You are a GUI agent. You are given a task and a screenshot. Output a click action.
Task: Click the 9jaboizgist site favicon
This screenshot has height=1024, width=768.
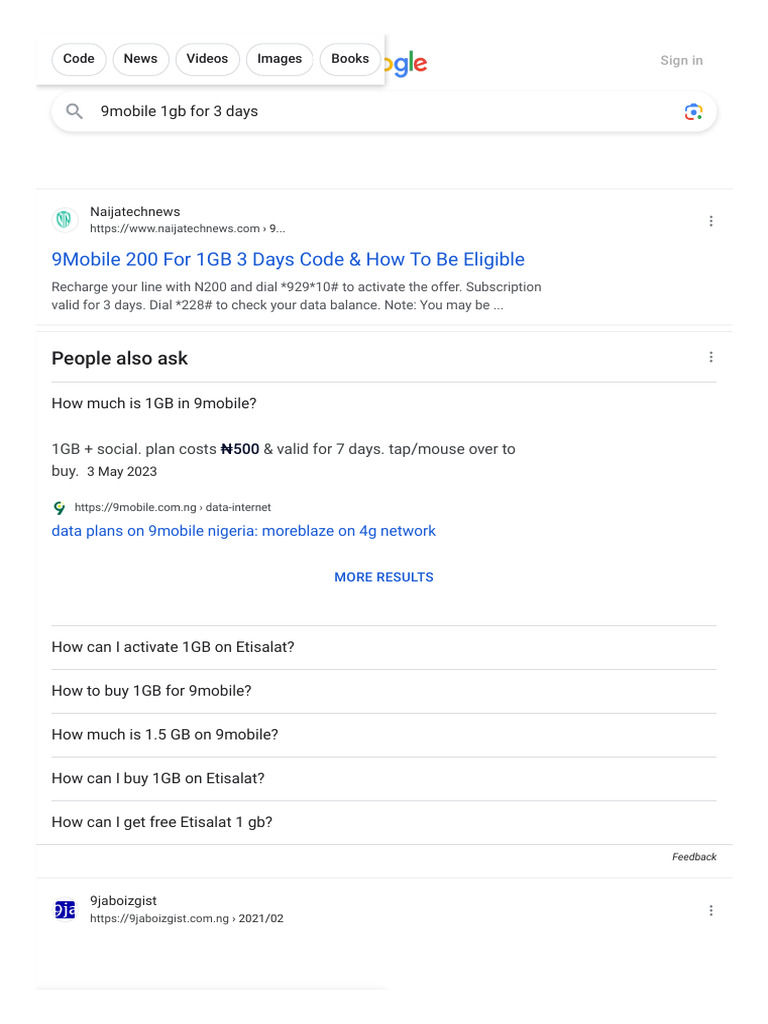[64, 909]
